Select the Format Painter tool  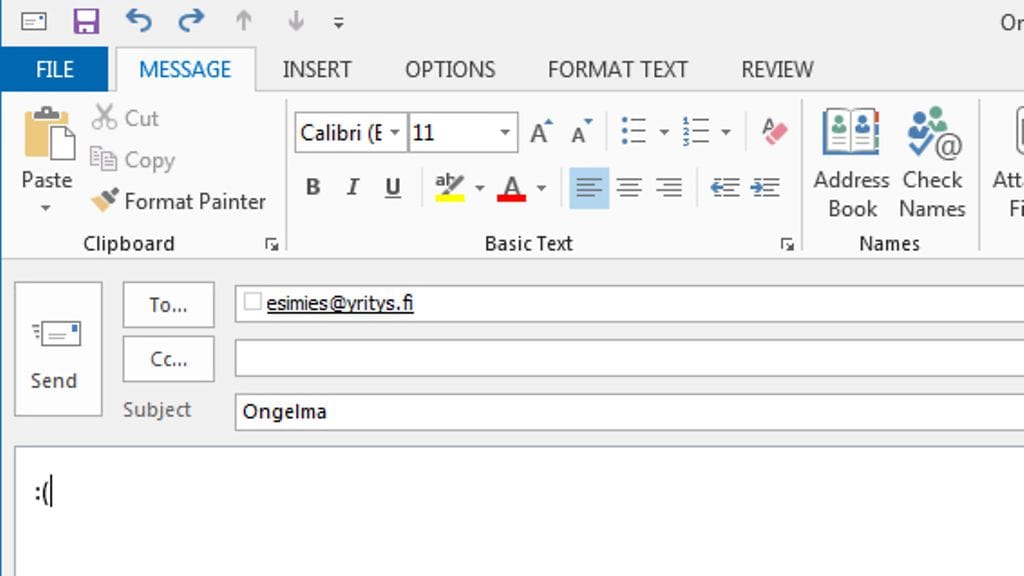(x=178, y=201)
